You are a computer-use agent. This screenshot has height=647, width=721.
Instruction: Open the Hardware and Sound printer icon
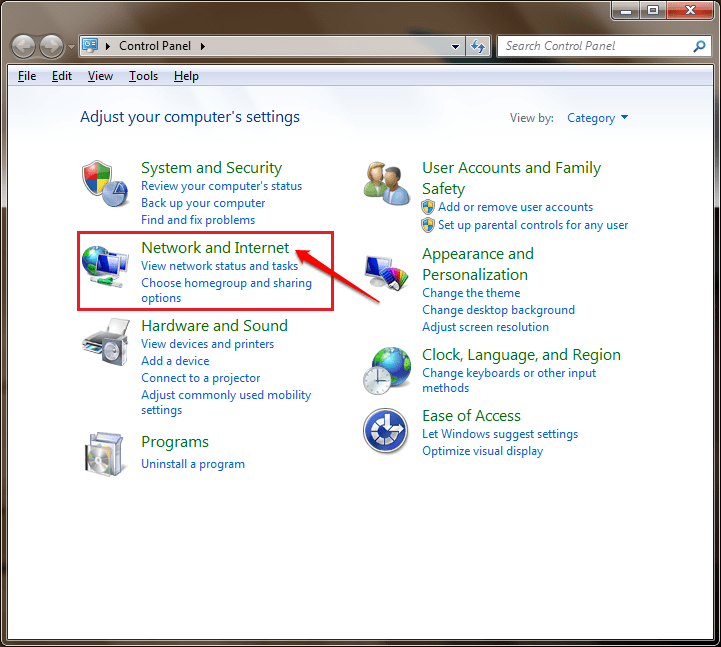[x=105, y=342]
